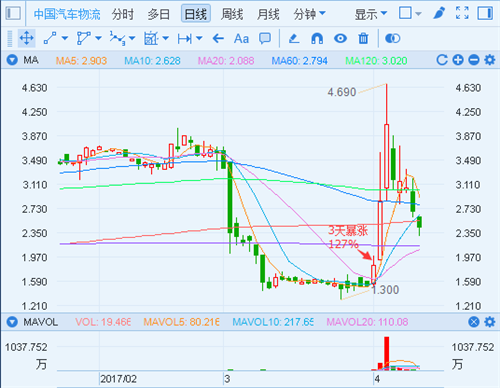The image size is (500, 388).
Task: Select the range interval tool
Action: coord(185,39)
